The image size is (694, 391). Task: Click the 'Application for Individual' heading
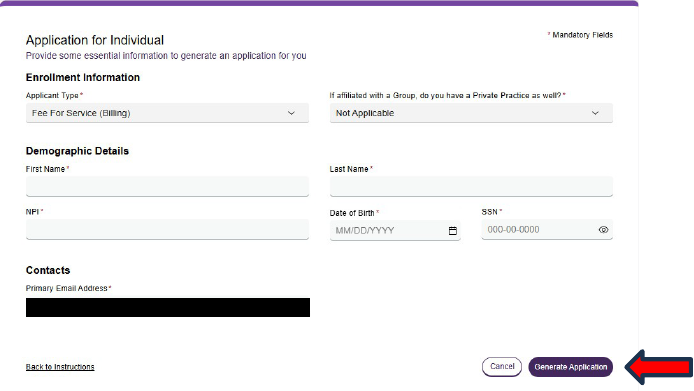(x=95, y=40)
